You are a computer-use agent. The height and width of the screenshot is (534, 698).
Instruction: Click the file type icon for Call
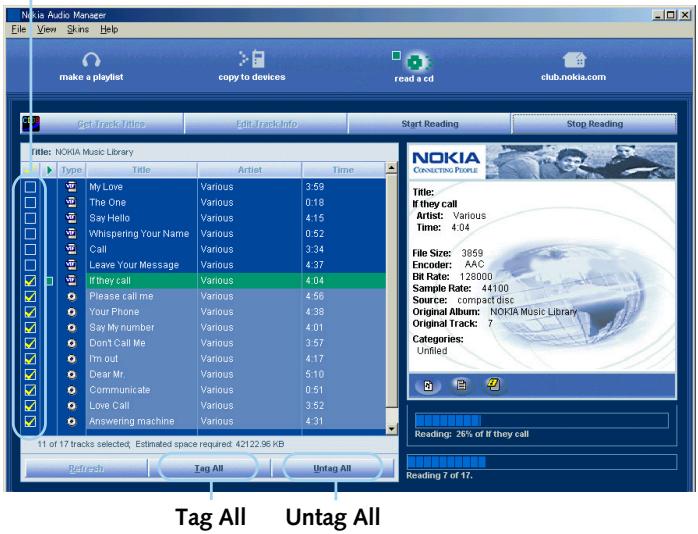(71, 249)
